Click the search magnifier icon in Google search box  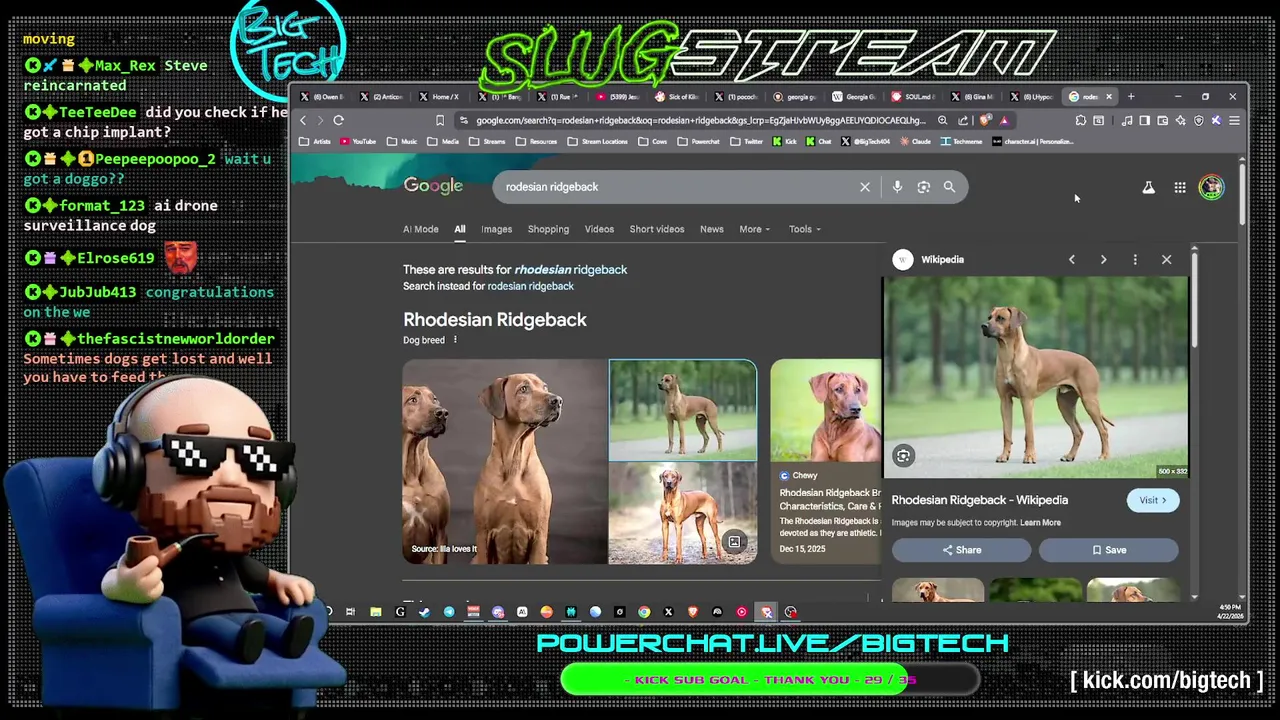(949, 187)
